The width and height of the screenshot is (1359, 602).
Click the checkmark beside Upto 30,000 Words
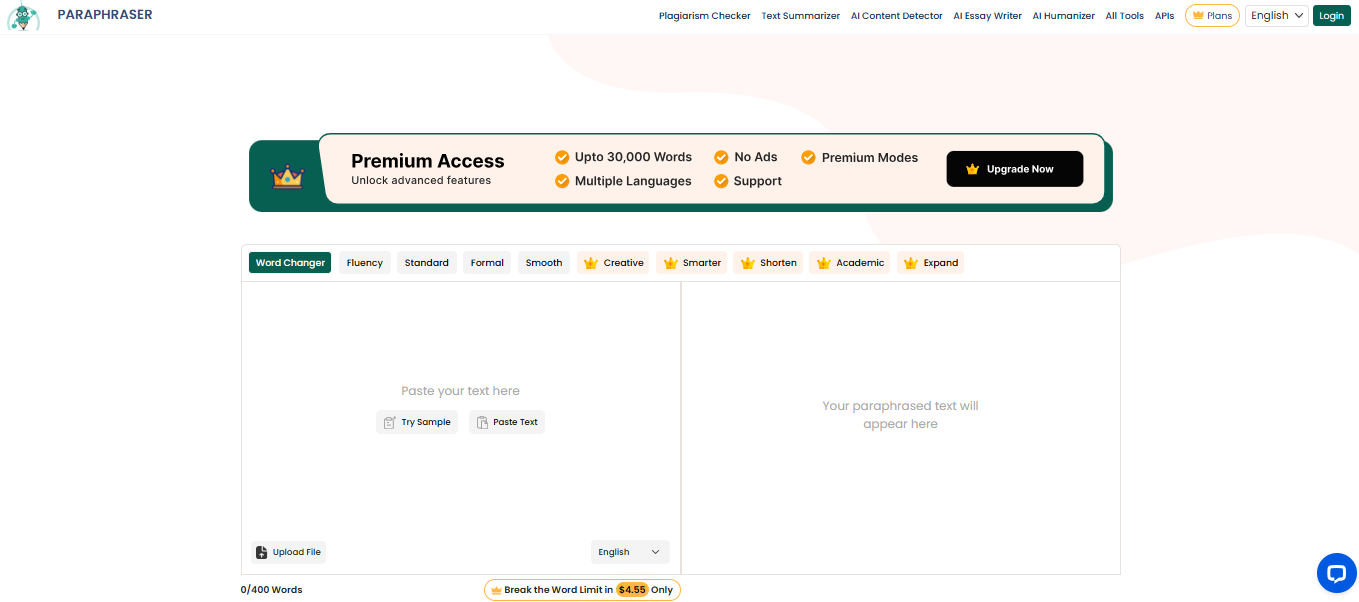tap(562, 157)
